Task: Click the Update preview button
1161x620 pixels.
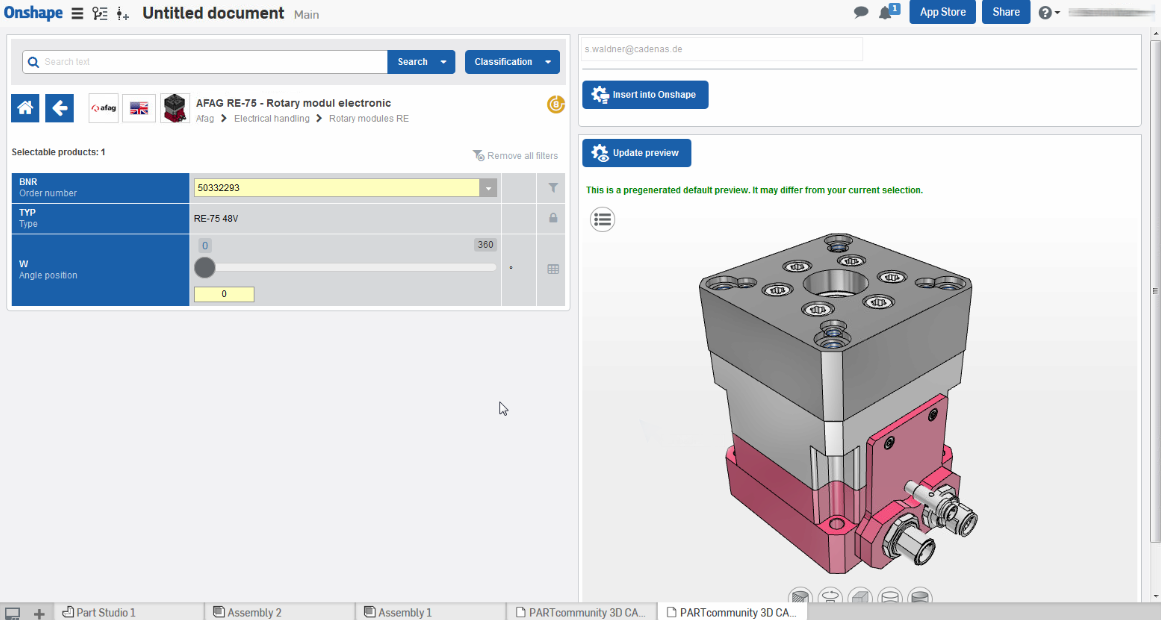Action: click(636, 153)
